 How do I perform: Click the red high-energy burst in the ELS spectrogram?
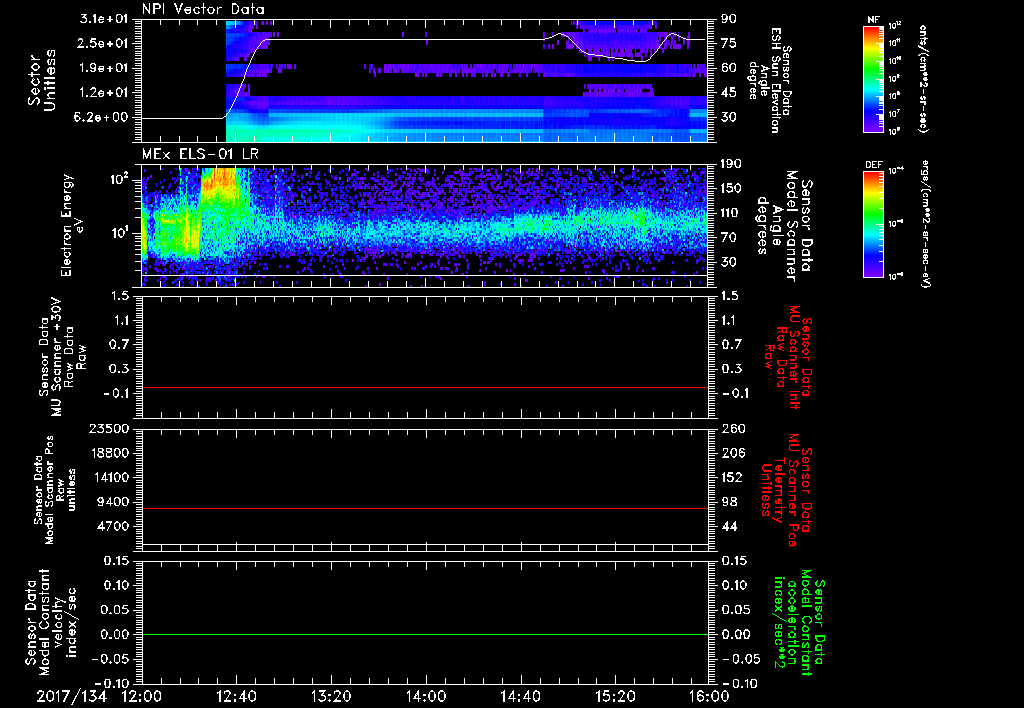223,183
